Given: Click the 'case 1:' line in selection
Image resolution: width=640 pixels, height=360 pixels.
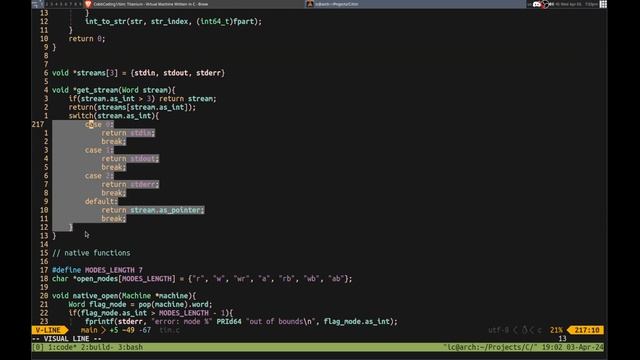Looking at the screenshot, I should (99, 150).
